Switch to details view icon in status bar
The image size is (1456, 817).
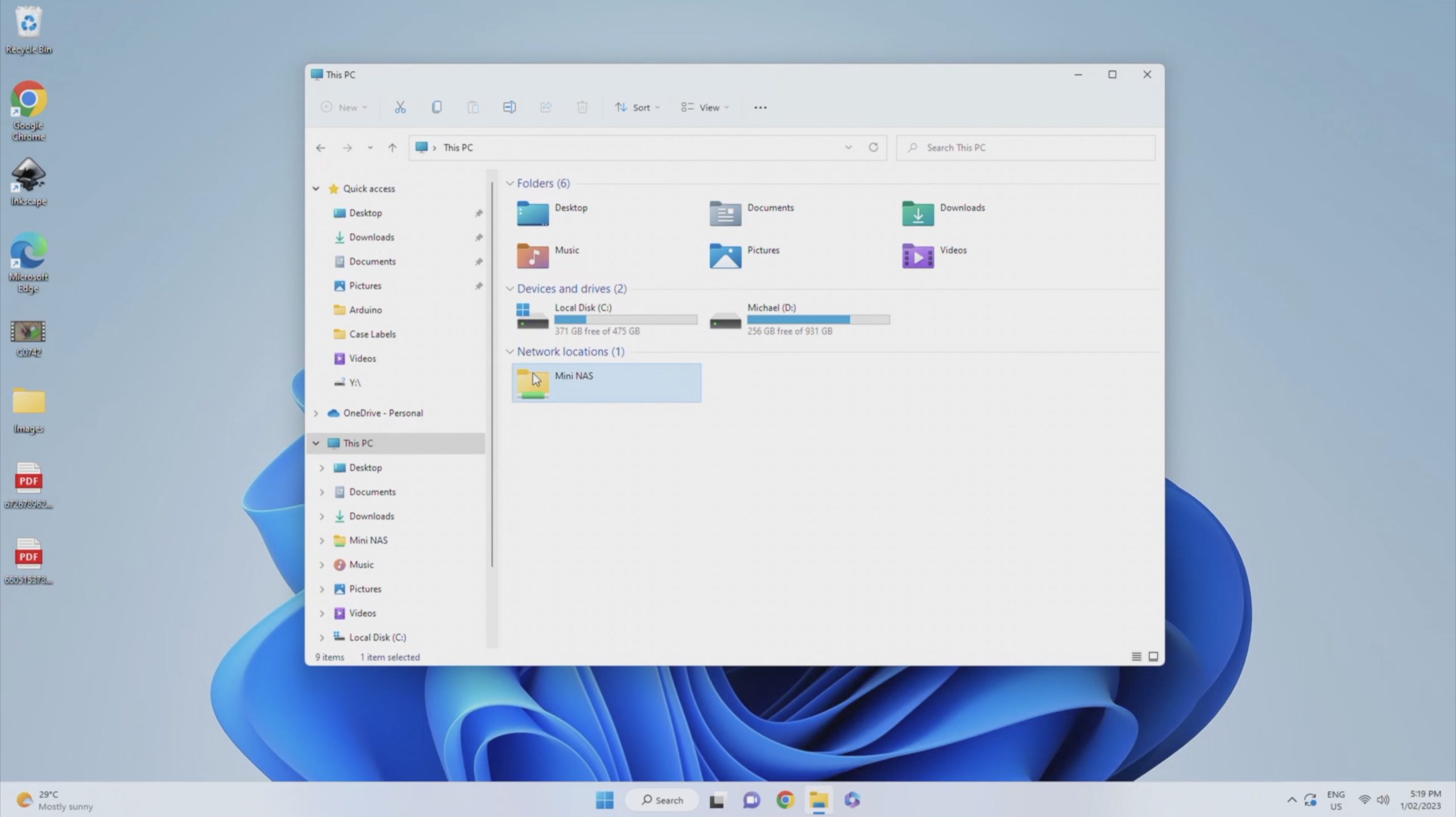coord(1136,656)
